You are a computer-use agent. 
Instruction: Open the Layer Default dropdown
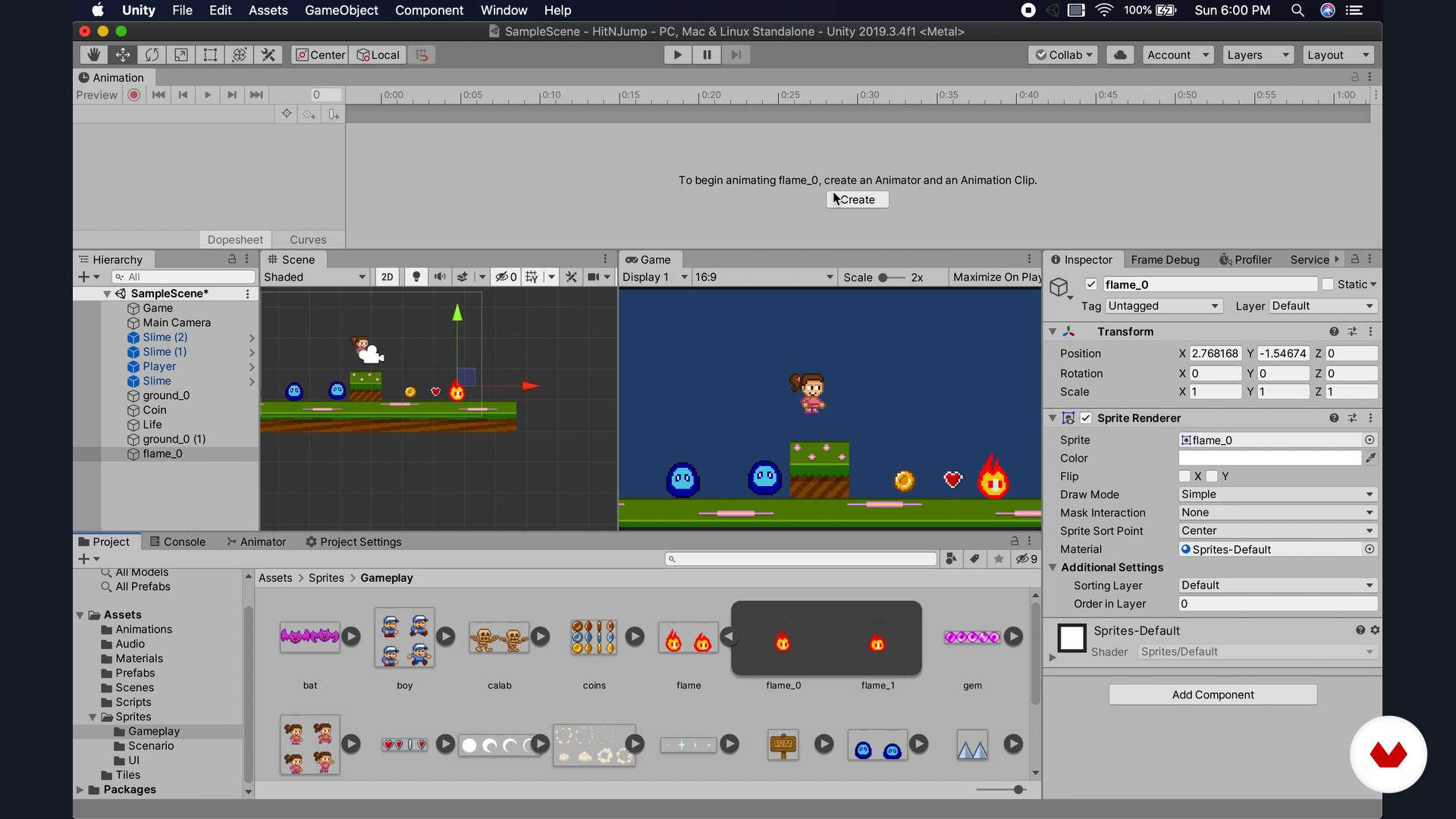tap(1323, 306)
